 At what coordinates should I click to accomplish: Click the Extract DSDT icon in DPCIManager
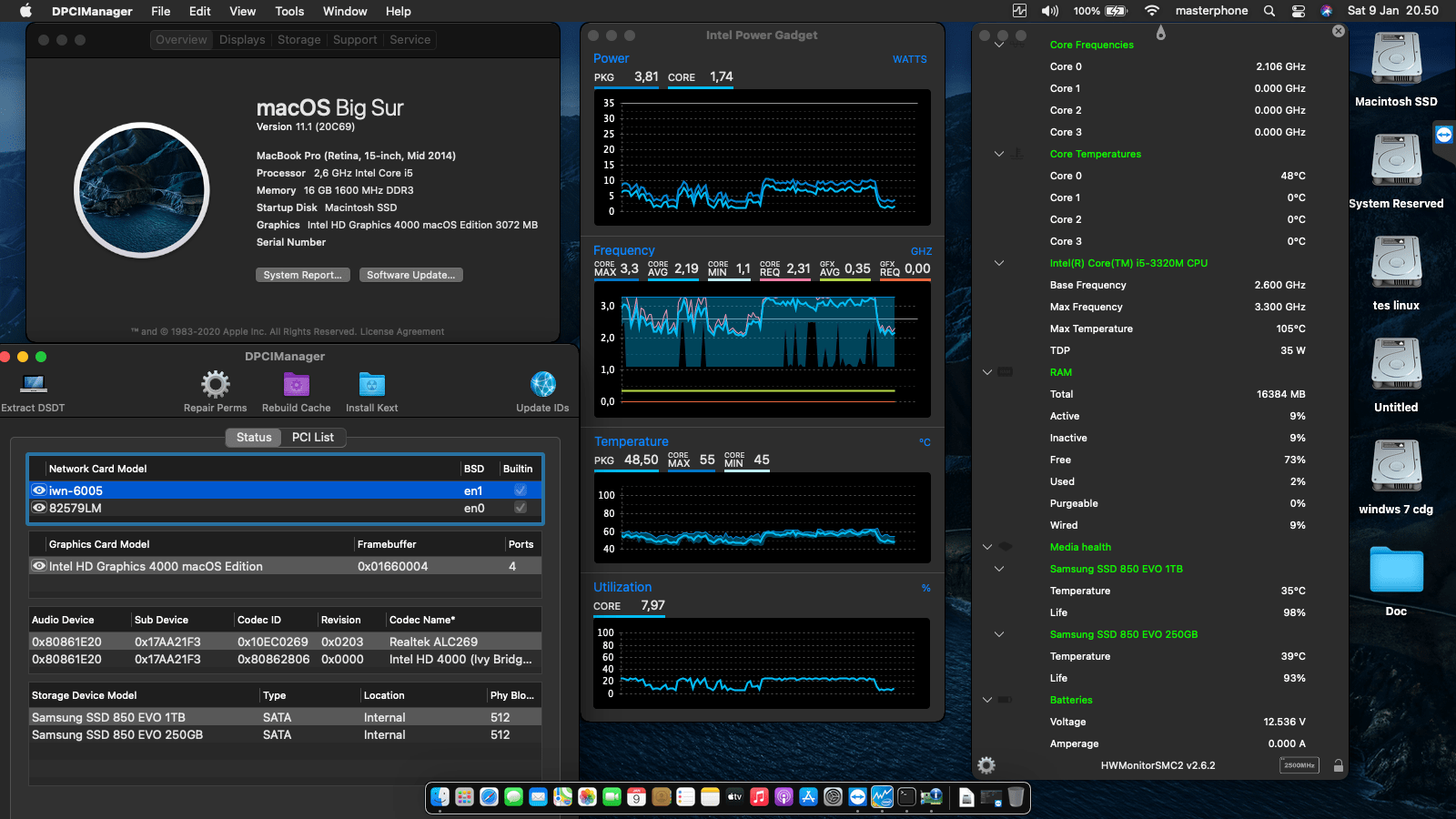point(33,386)
